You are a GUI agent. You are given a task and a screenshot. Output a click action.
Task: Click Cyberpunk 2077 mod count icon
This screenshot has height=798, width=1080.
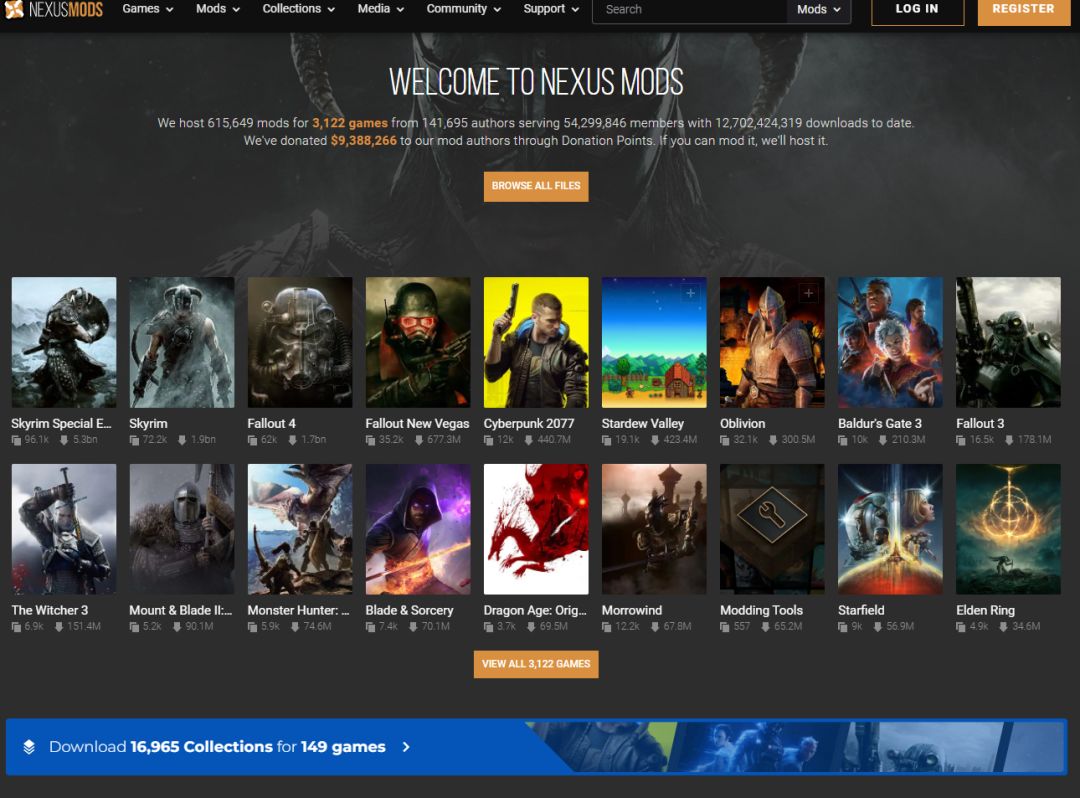click(x=489, y=440)
